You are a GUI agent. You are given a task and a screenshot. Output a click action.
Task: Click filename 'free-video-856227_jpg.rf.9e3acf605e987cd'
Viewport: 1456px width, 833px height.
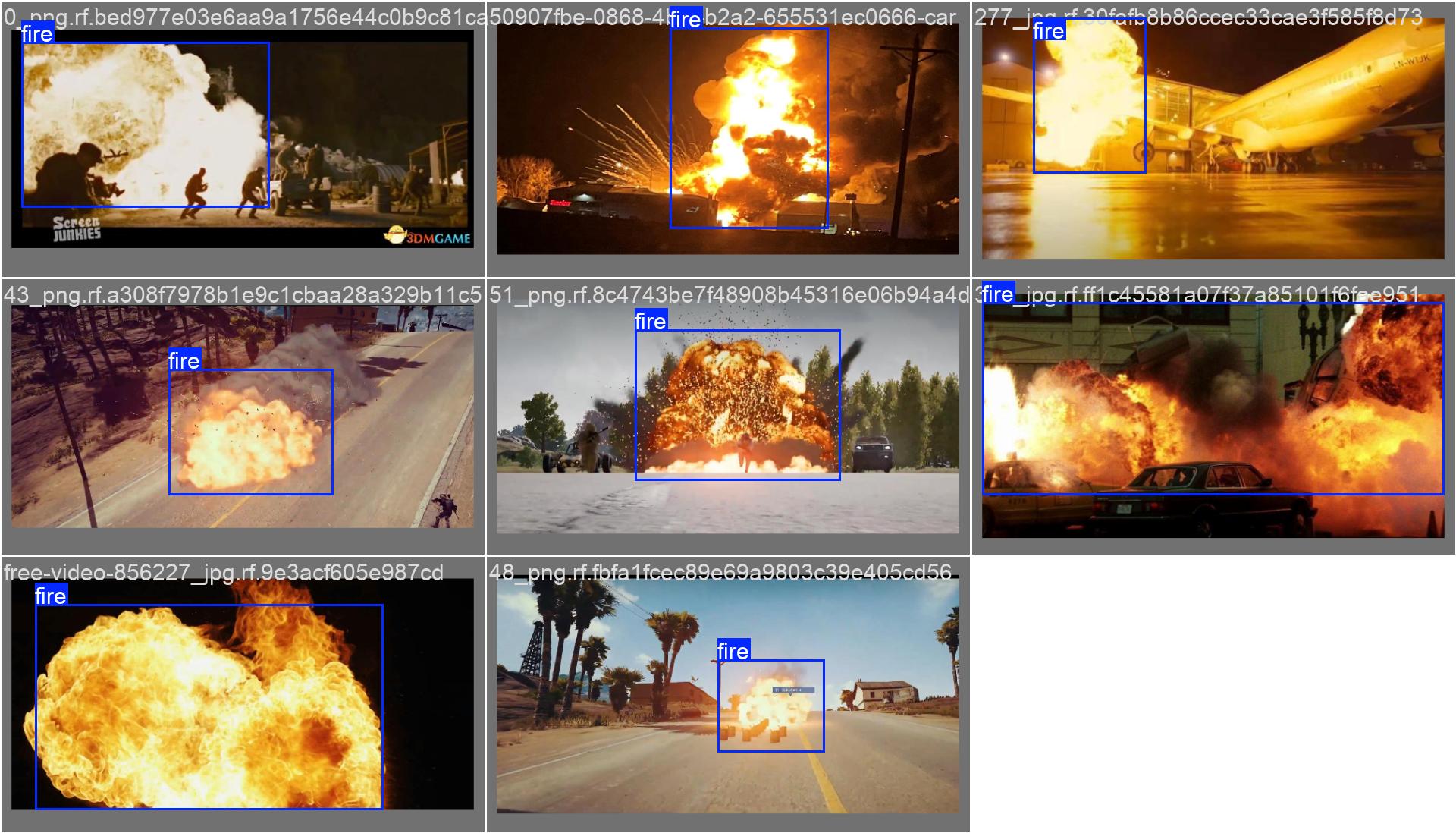click(223, 572)
